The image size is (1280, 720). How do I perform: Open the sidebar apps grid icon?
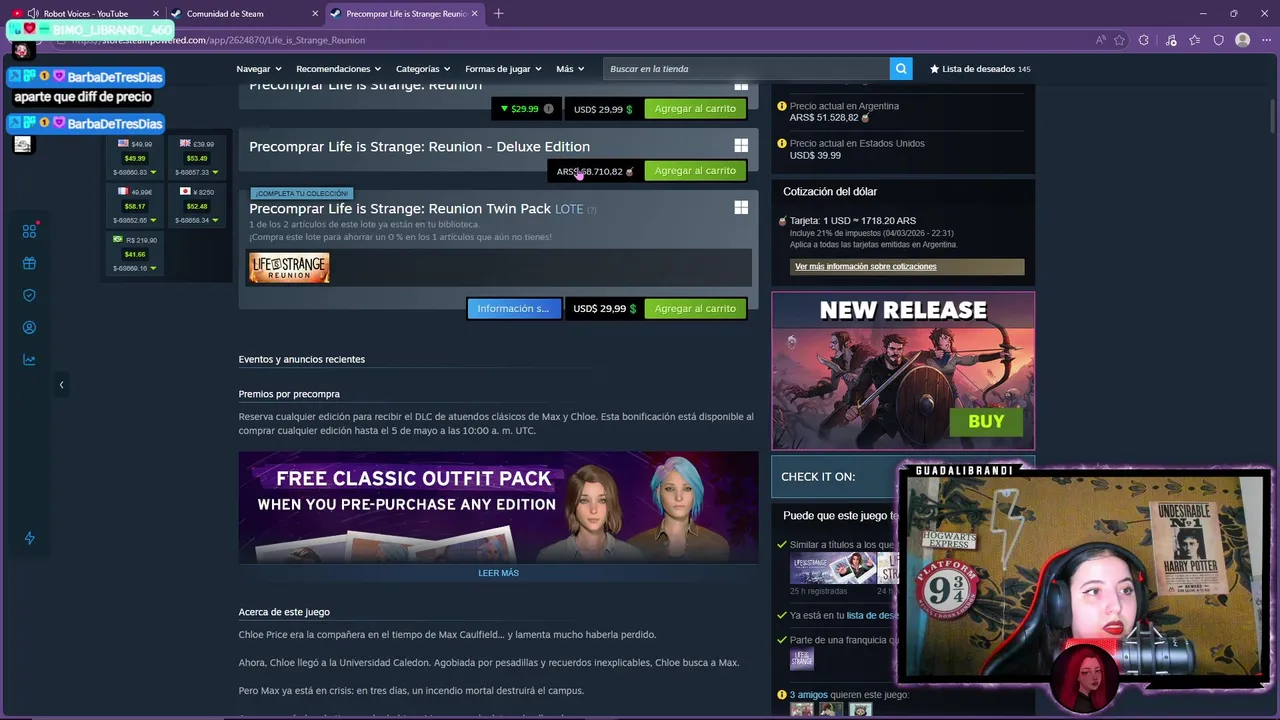point(29,231)
